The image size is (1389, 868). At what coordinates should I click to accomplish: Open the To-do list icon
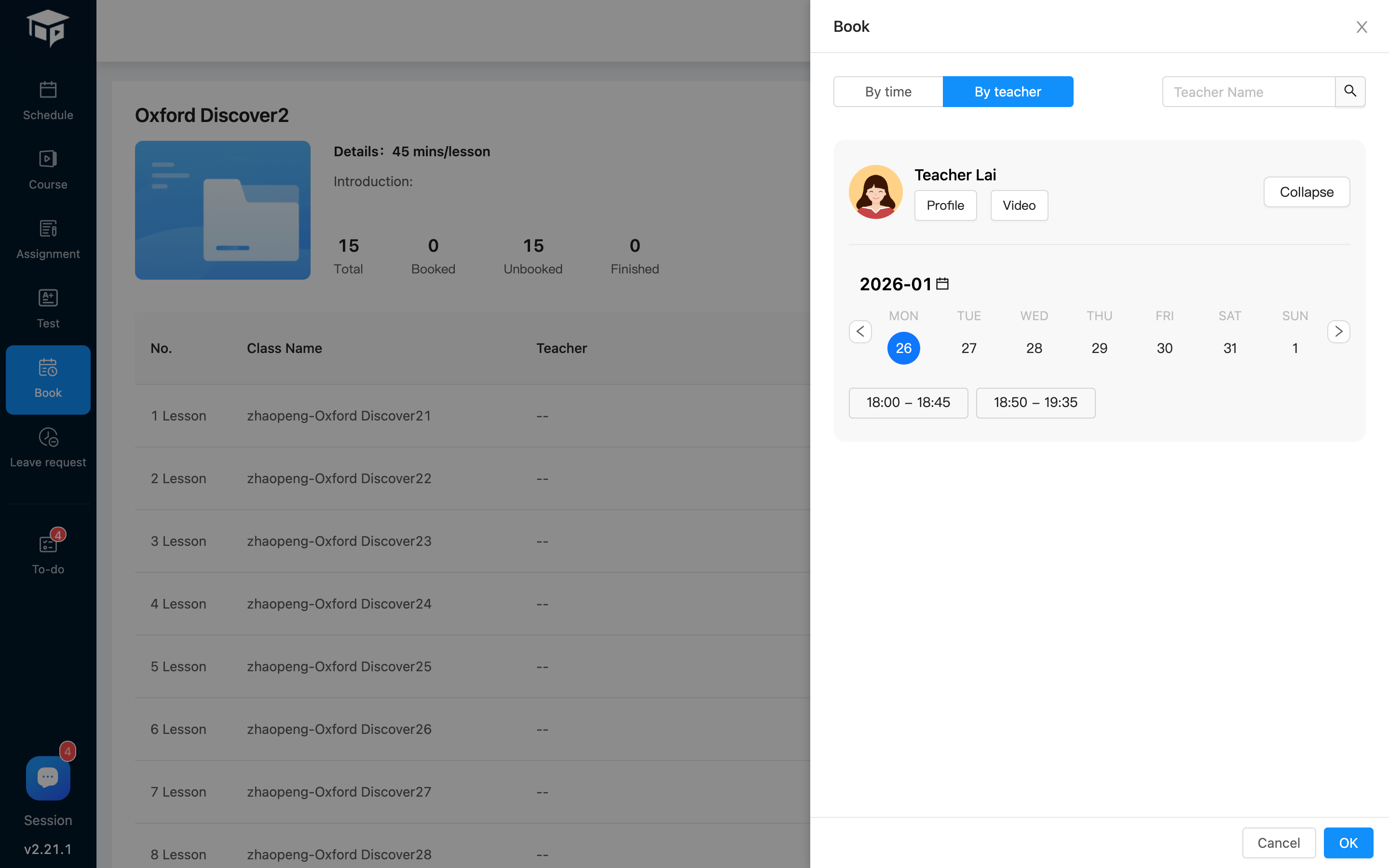pyautogui.click(x=48, y=543)
